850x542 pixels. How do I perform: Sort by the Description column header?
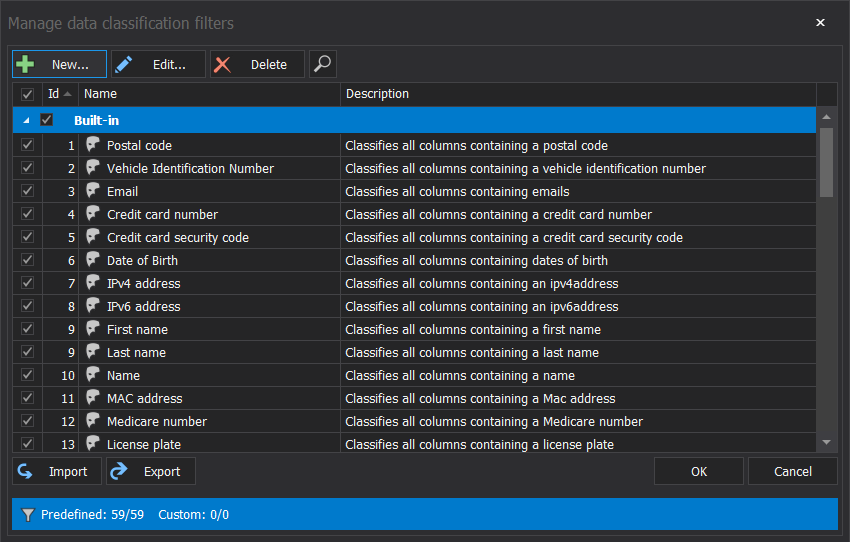[x=578, y=94]
